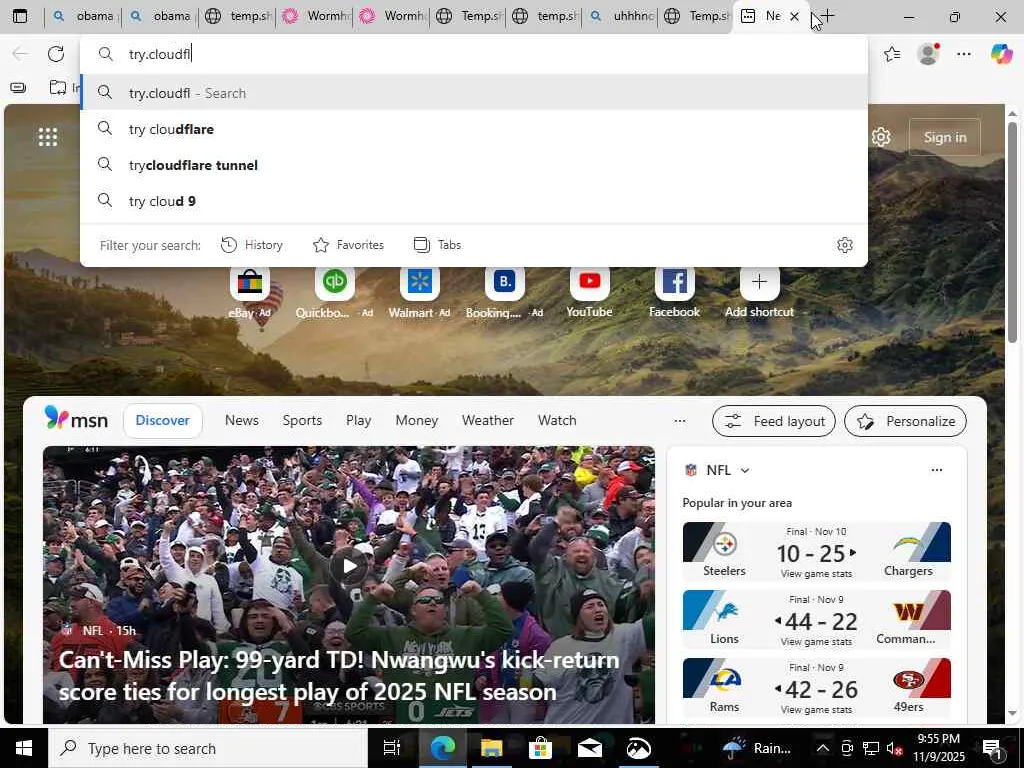
Task: Click the page vertical scrollbar thumb
Action: [x=1012, y=232]
